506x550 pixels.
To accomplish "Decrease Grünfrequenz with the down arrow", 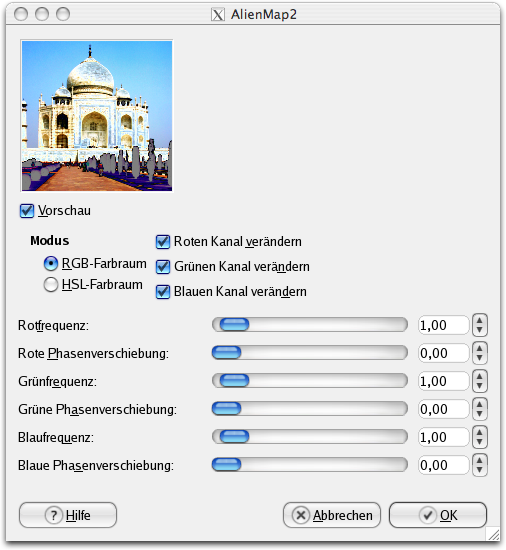I will tap(480, 386).
